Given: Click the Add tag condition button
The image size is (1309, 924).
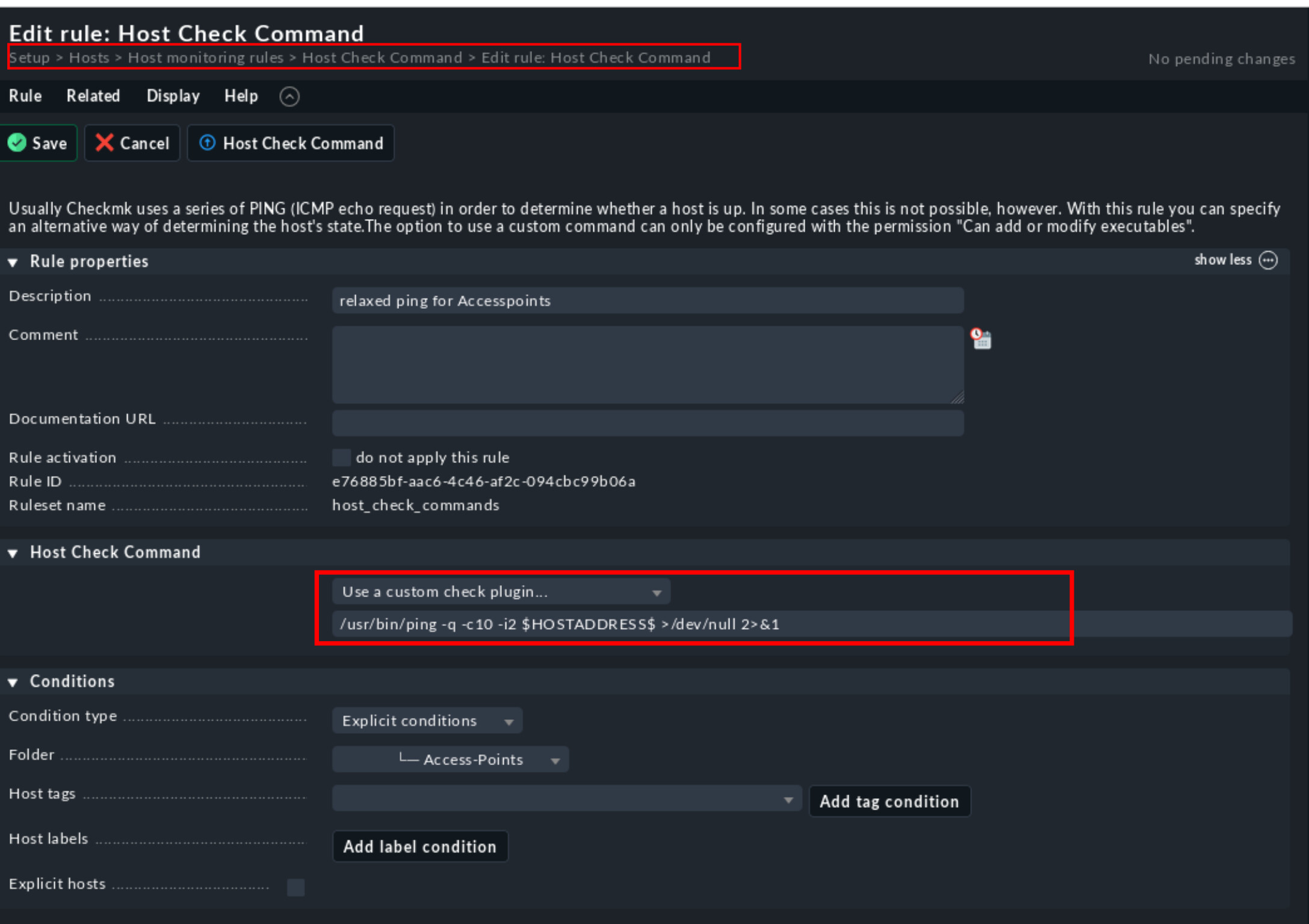Looking at the screenshot, I should click(889, 801).
